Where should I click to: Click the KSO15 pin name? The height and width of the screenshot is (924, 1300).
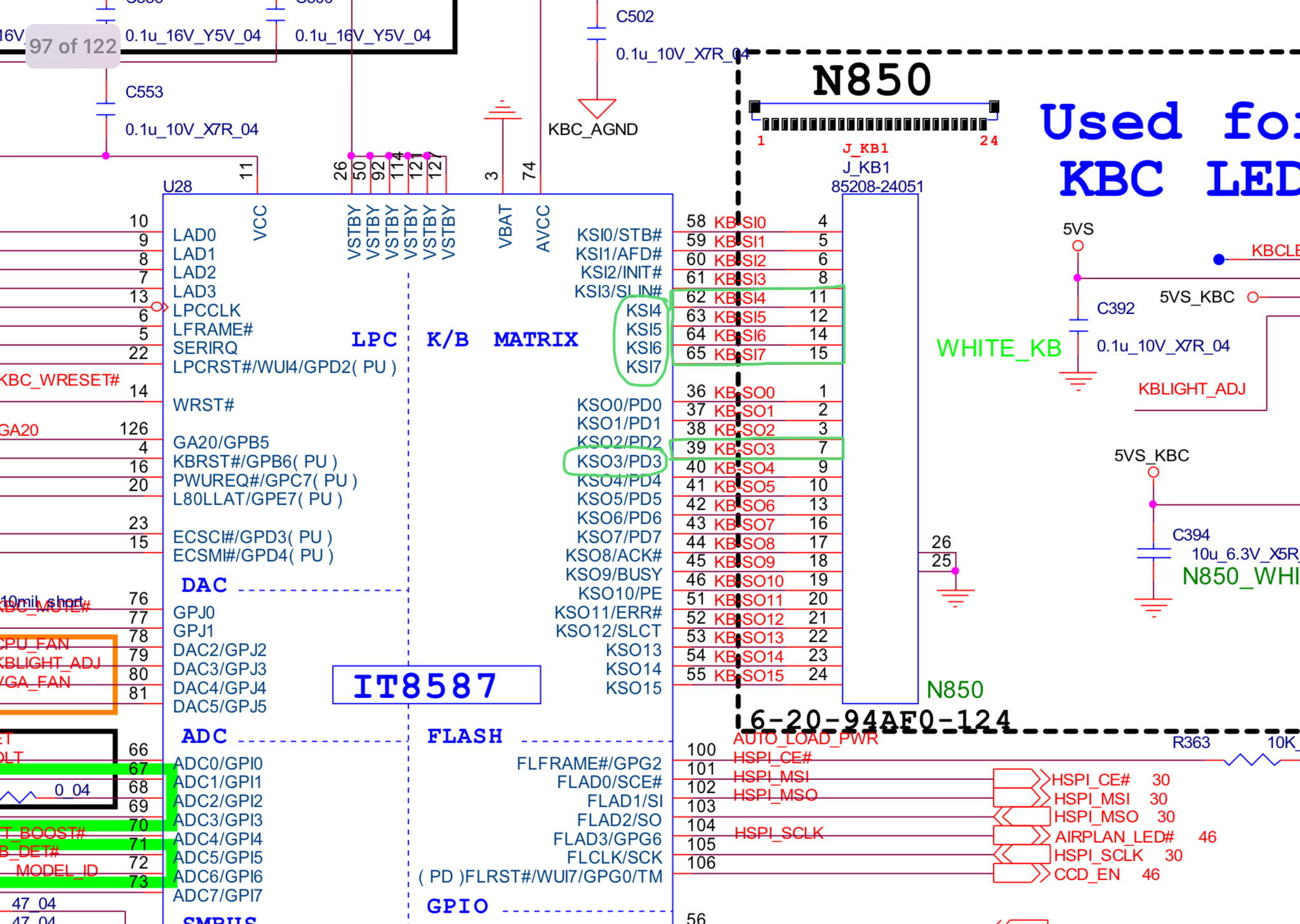[x=633, y=688]
